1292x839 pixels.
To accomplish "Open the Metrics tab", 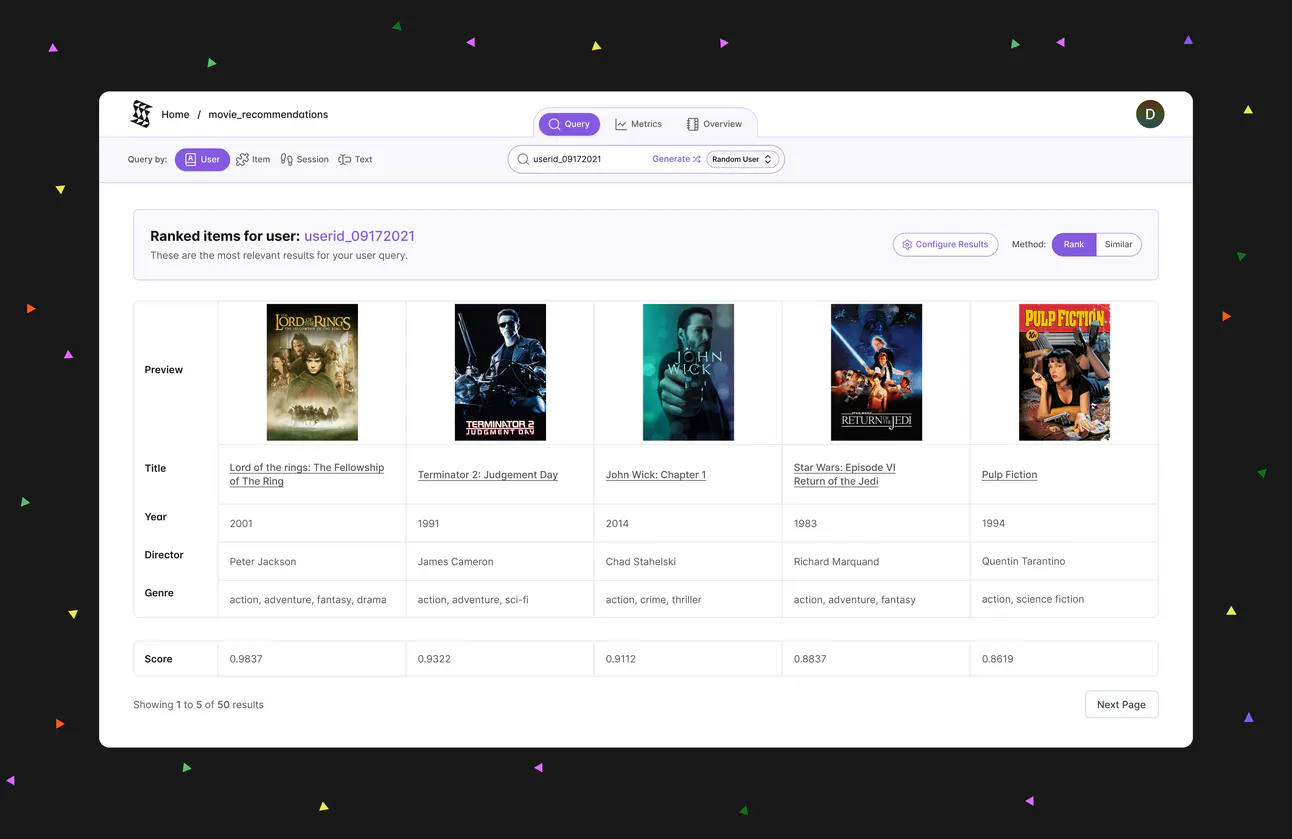I will (x=638, y=124).
